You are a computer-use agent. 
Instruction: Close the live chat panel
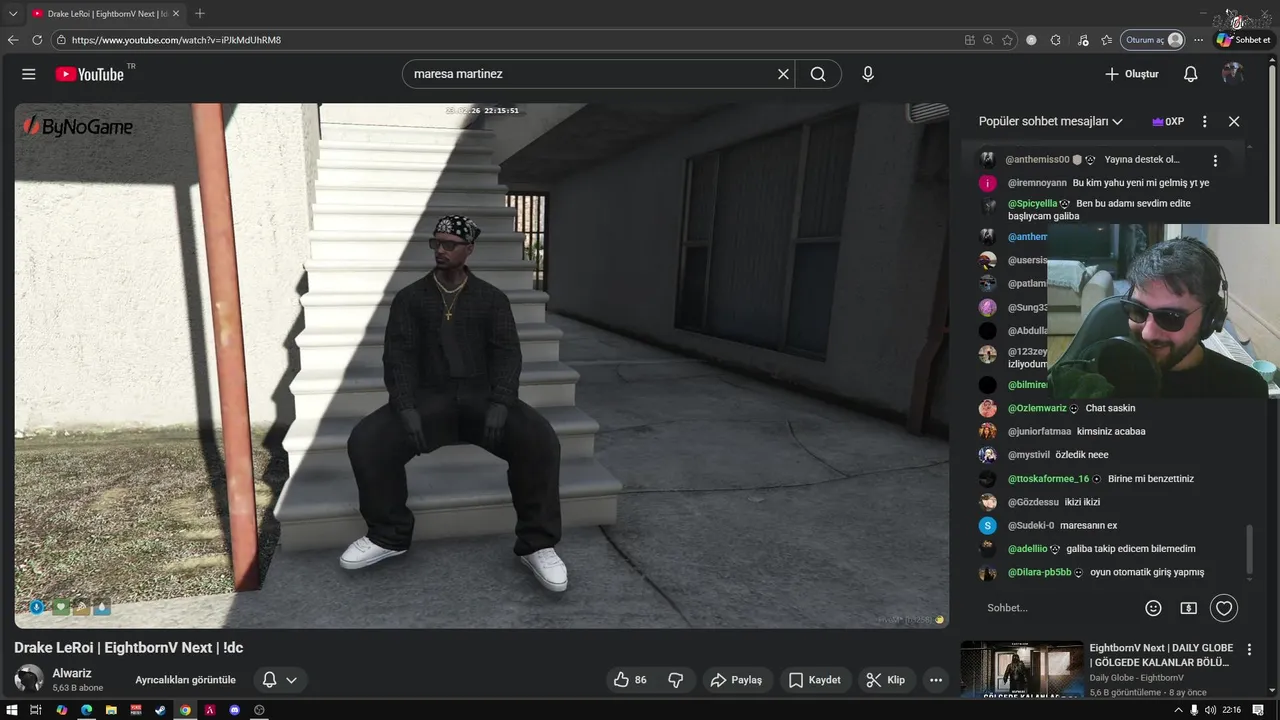(x=1234, y=121)
